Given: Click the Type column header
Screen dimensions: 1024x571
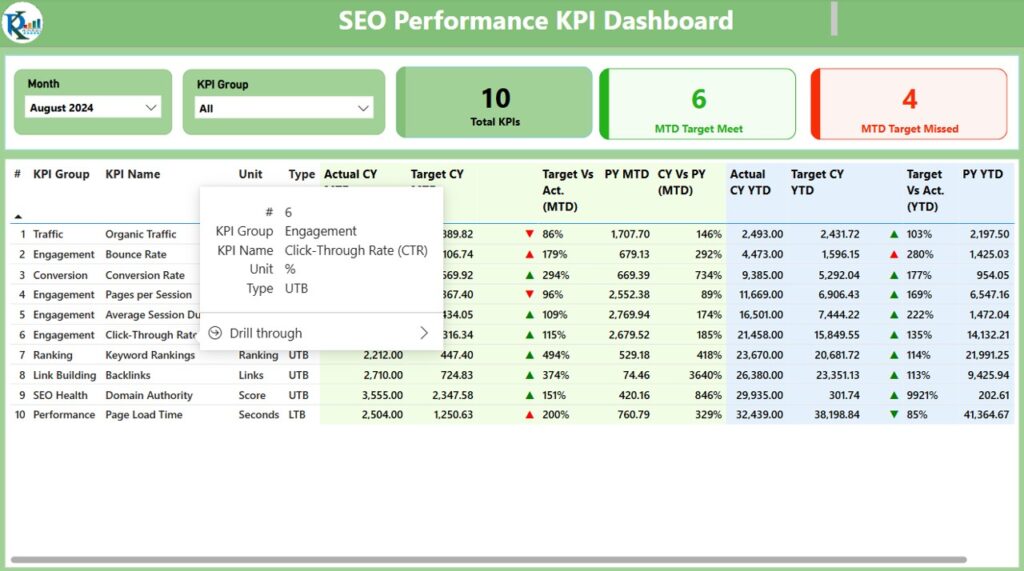Looking at the screenshot, I should 302,174.
